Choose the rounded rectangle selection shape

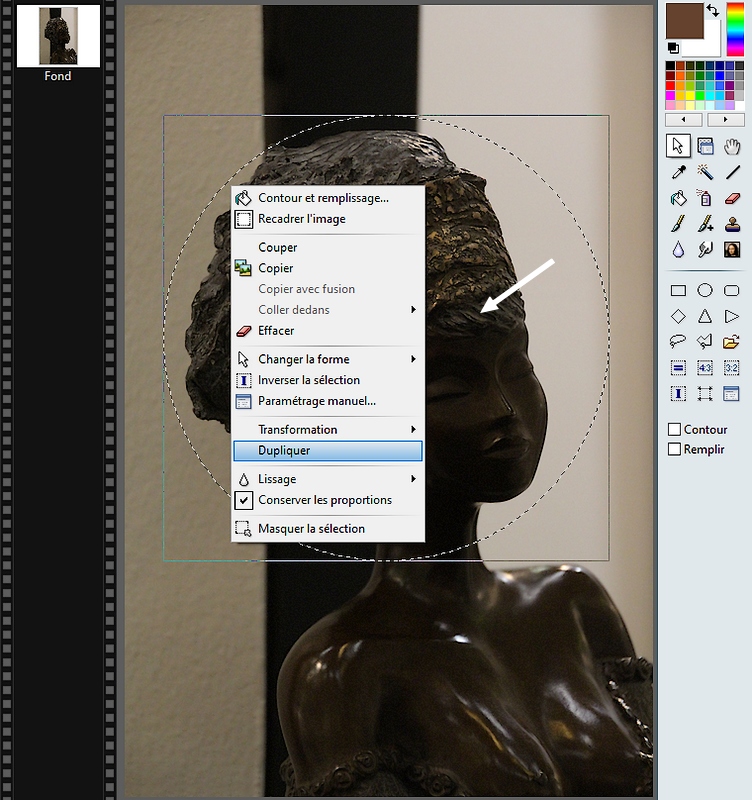point(732,290)
